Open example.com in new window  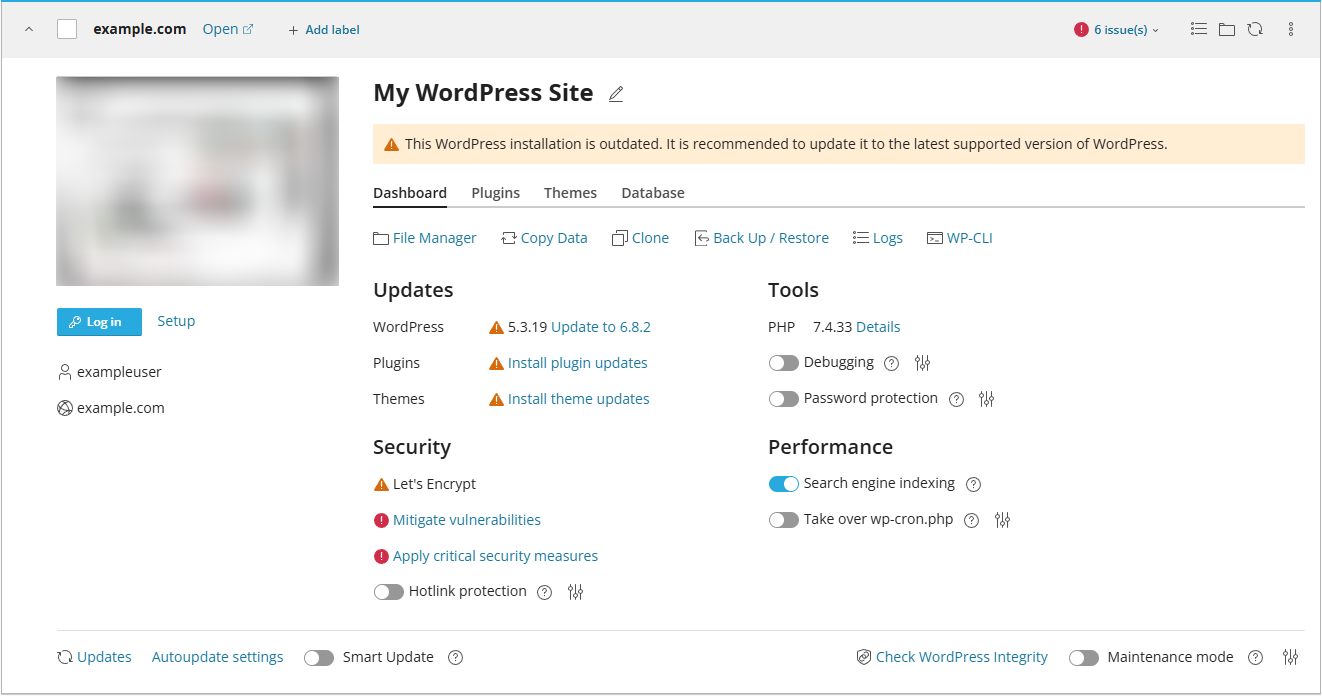coord(228,29)
